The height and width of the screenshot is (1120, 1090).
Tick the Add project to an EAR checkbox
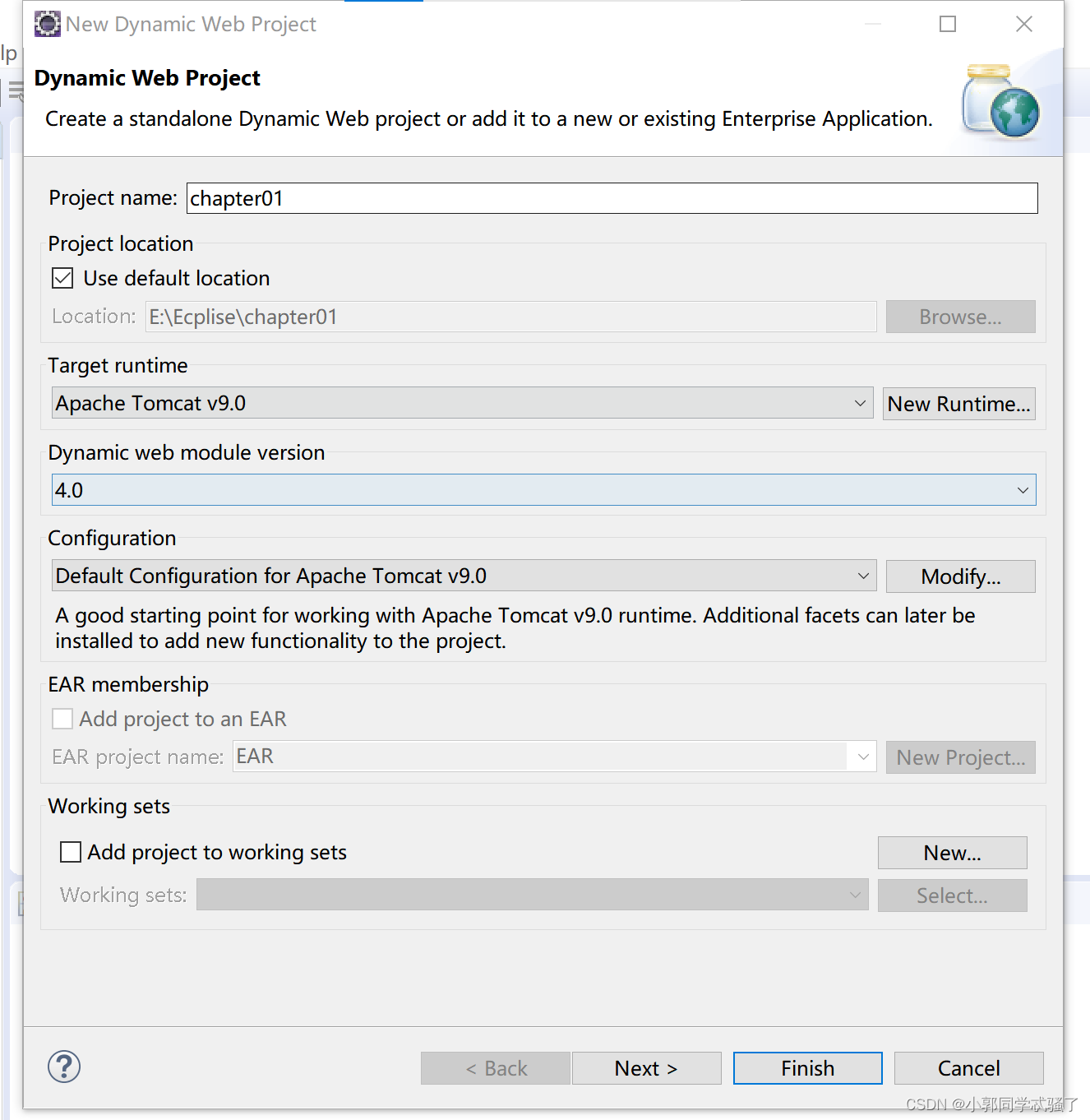tap(63, 719)
